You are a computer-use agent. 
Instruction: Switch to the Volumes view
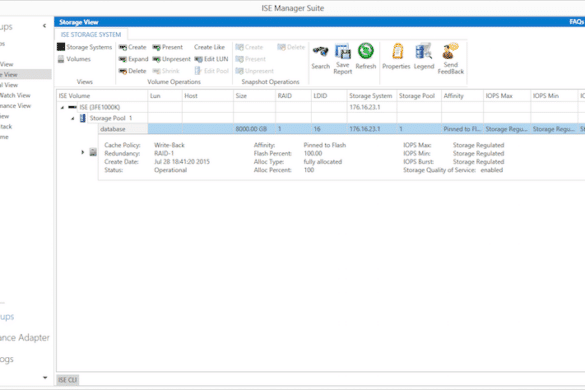[x=74, y=59]
